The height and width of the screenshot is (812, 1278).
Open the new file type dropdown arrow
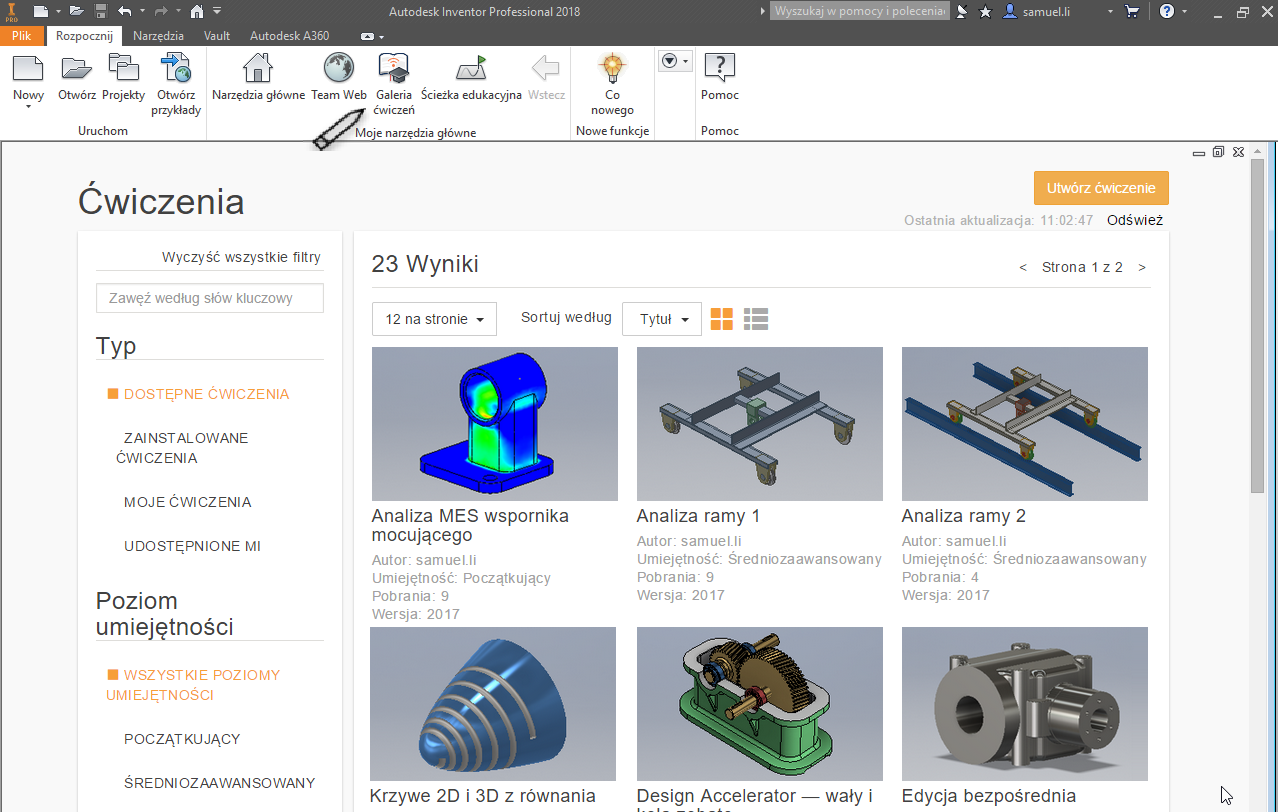pos(58,12)
